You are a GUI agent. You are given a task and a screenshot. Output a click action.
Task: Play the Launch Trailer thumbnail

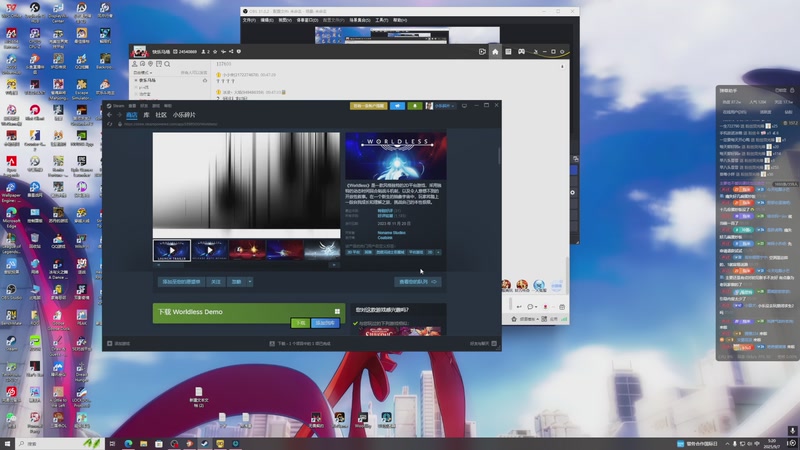[172, 251]
